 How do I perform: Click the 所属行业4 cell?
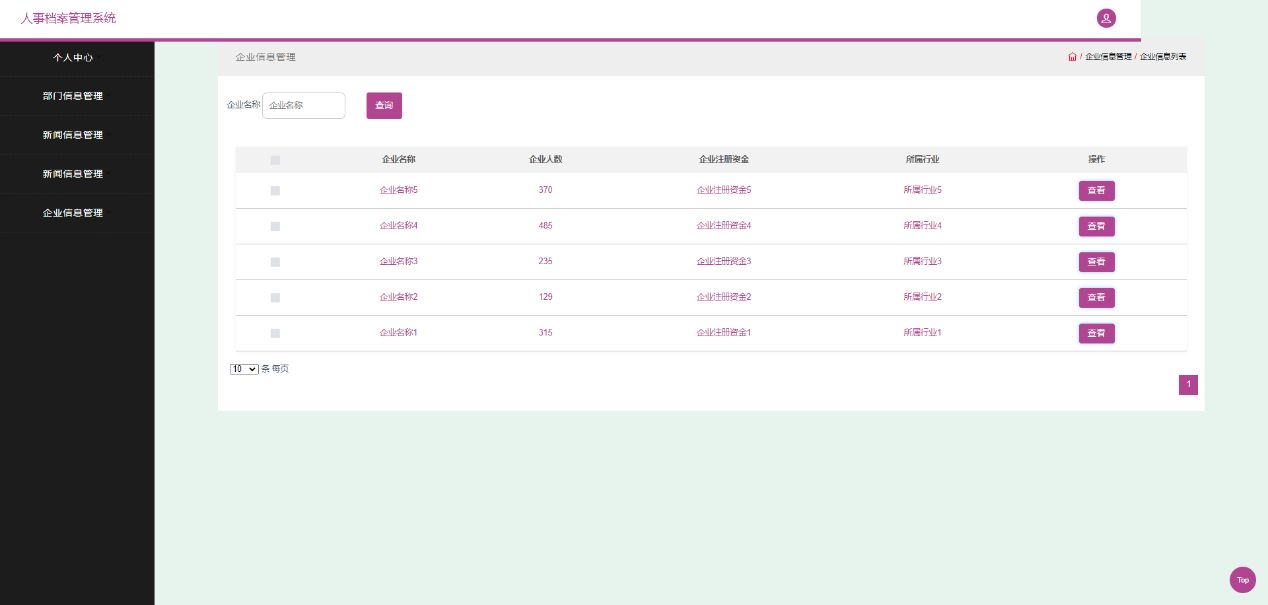click(922, 226)
